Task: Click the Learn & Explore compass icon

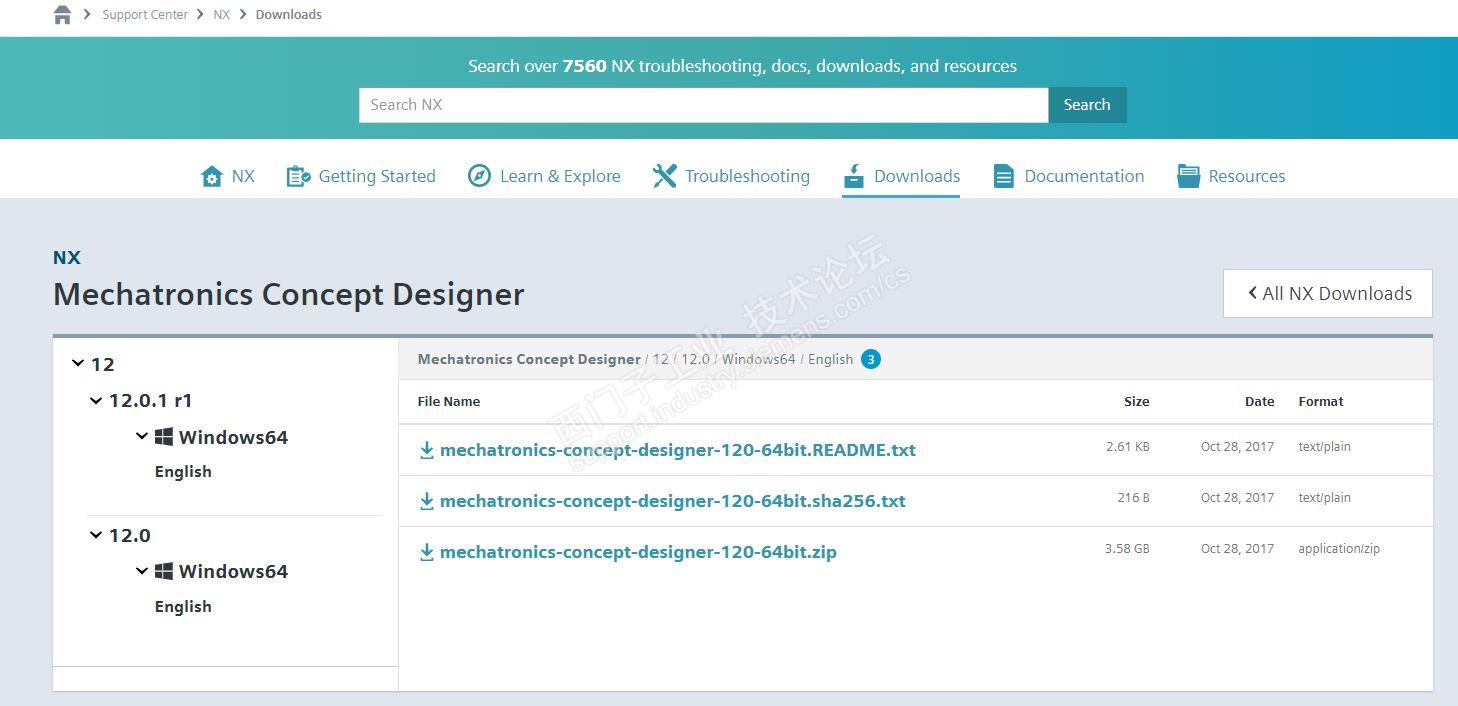Action: click(x=480, y=176)
